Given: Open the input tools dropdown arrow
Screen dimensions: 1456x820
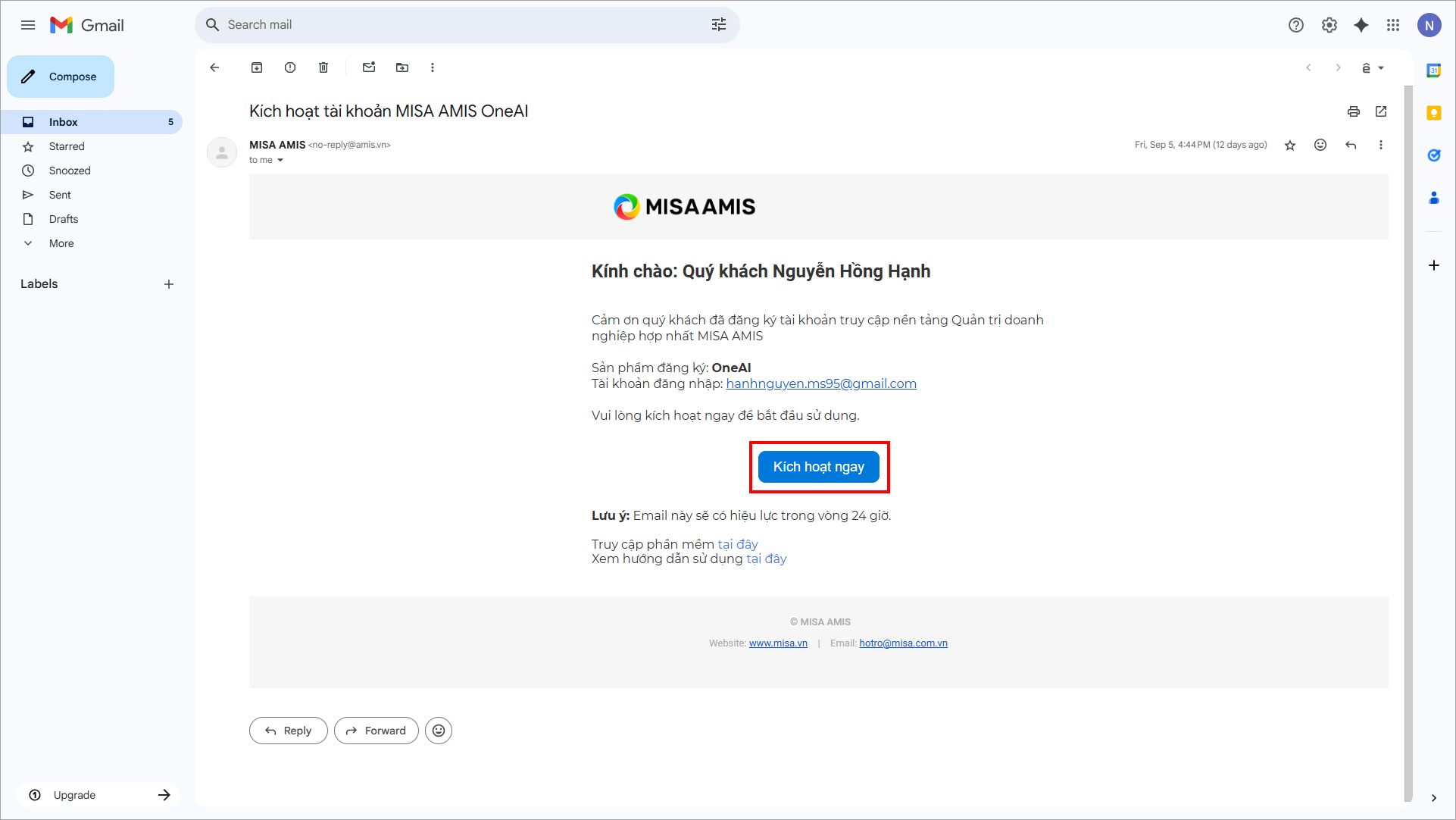Looking at the screenshot, I should (1381, 68).
